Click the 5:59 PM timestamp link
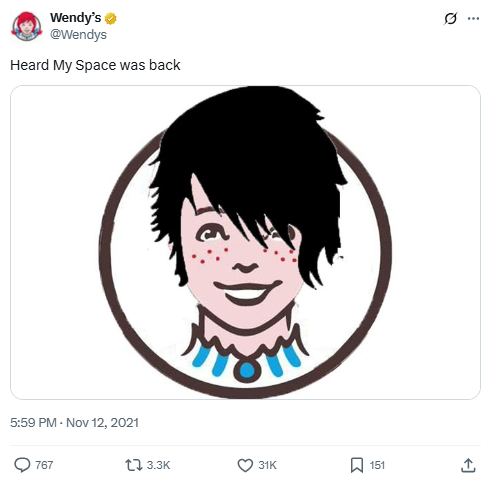Image resolution: width=490 pixels, height=478 pixels. [x=33, y=423]
